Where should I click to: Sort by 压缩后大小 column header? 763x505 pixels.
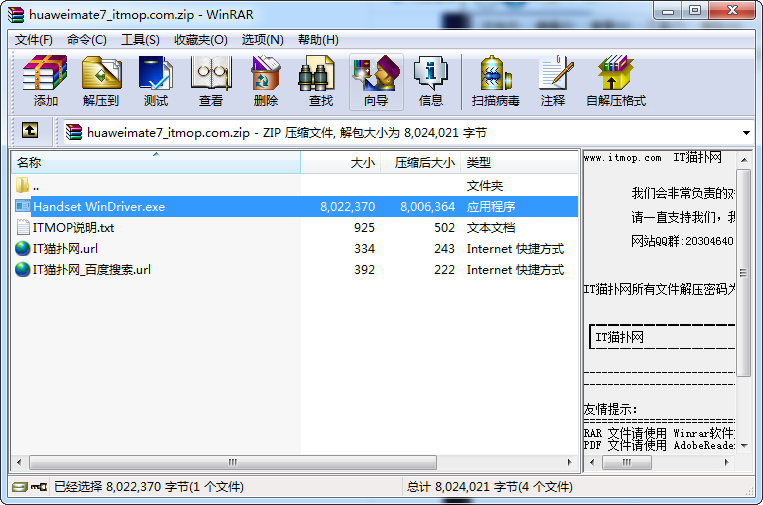click(420, 162)
